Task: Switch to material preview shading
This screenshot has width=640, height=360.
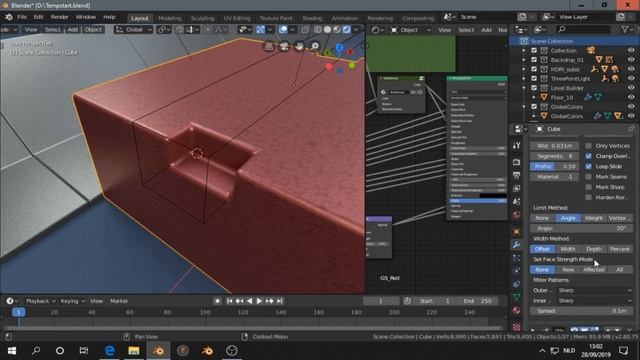Action: pos(337,29)
